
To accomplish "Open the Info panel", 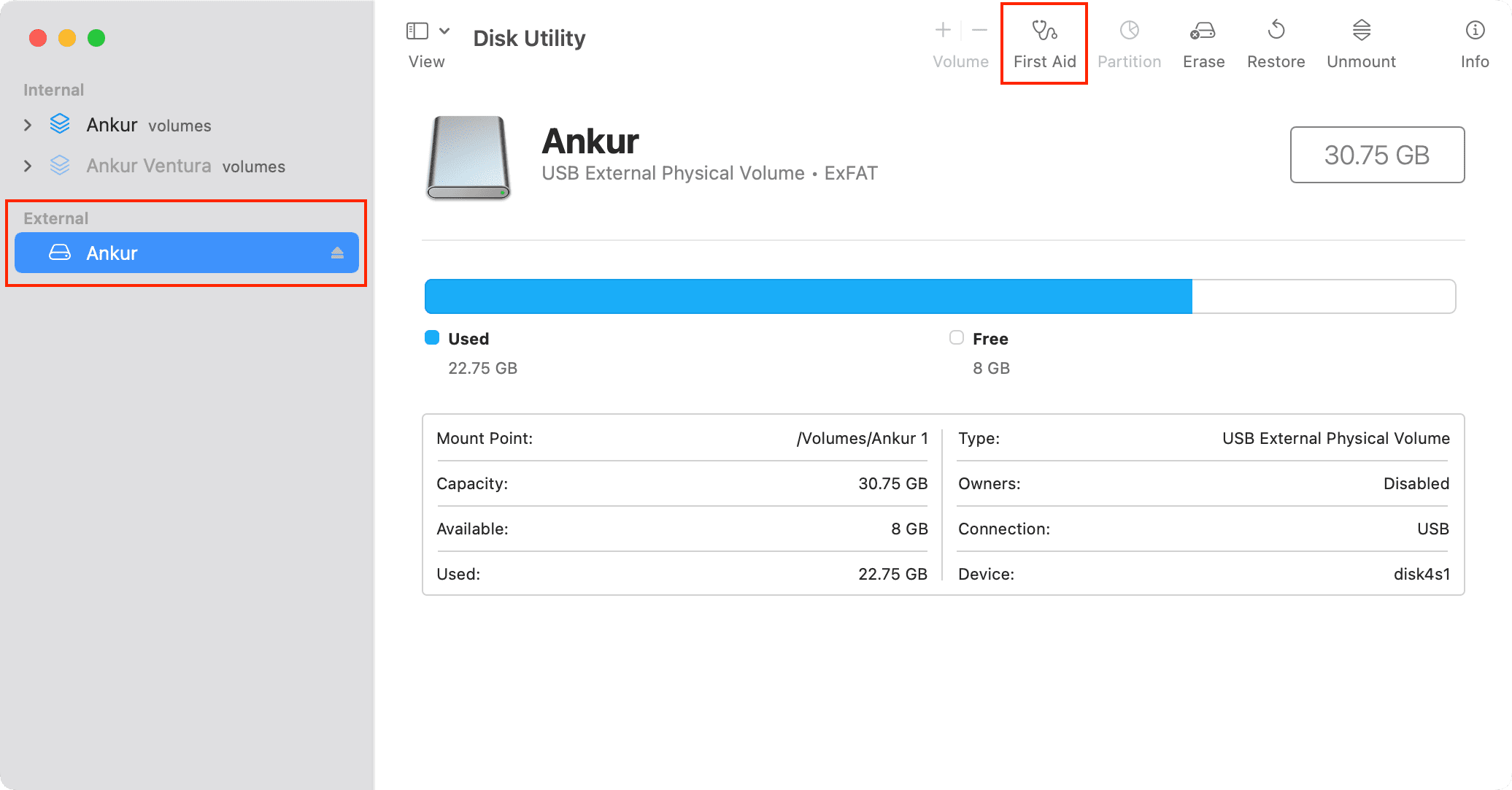I will [x=1475, y=44].
